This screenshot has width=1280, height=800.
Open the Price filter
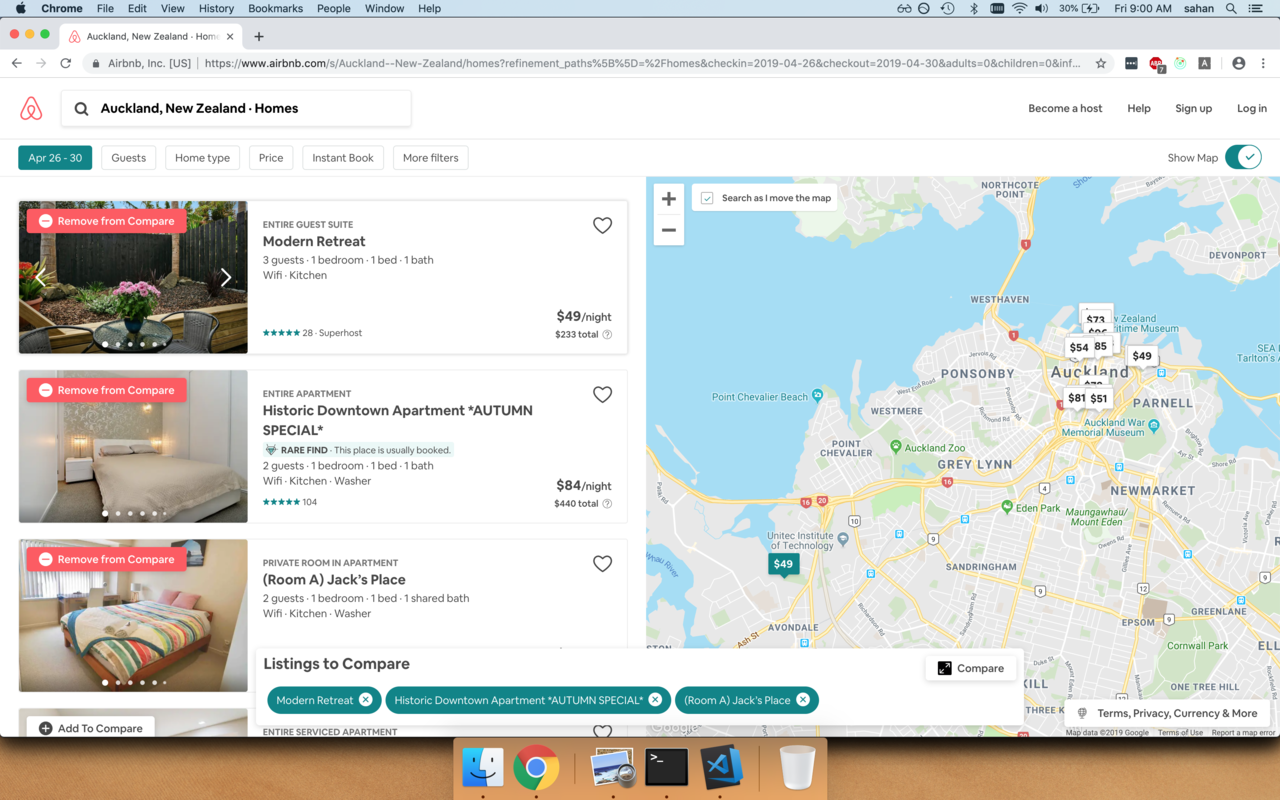tap(270, 157)
